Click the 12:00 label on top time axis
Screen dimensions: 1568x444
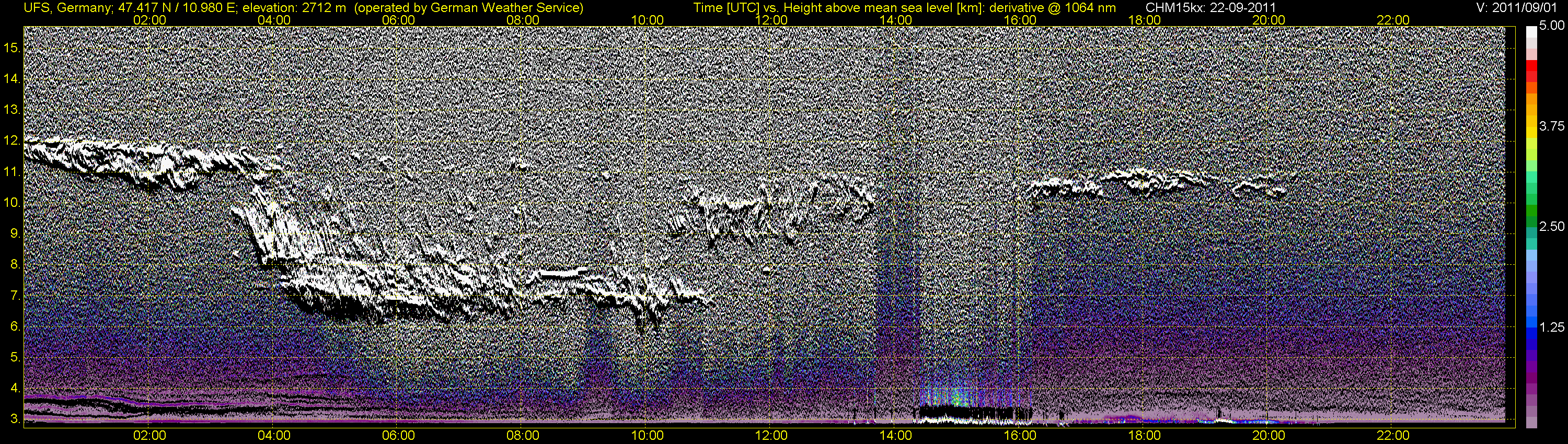(771, 20)
